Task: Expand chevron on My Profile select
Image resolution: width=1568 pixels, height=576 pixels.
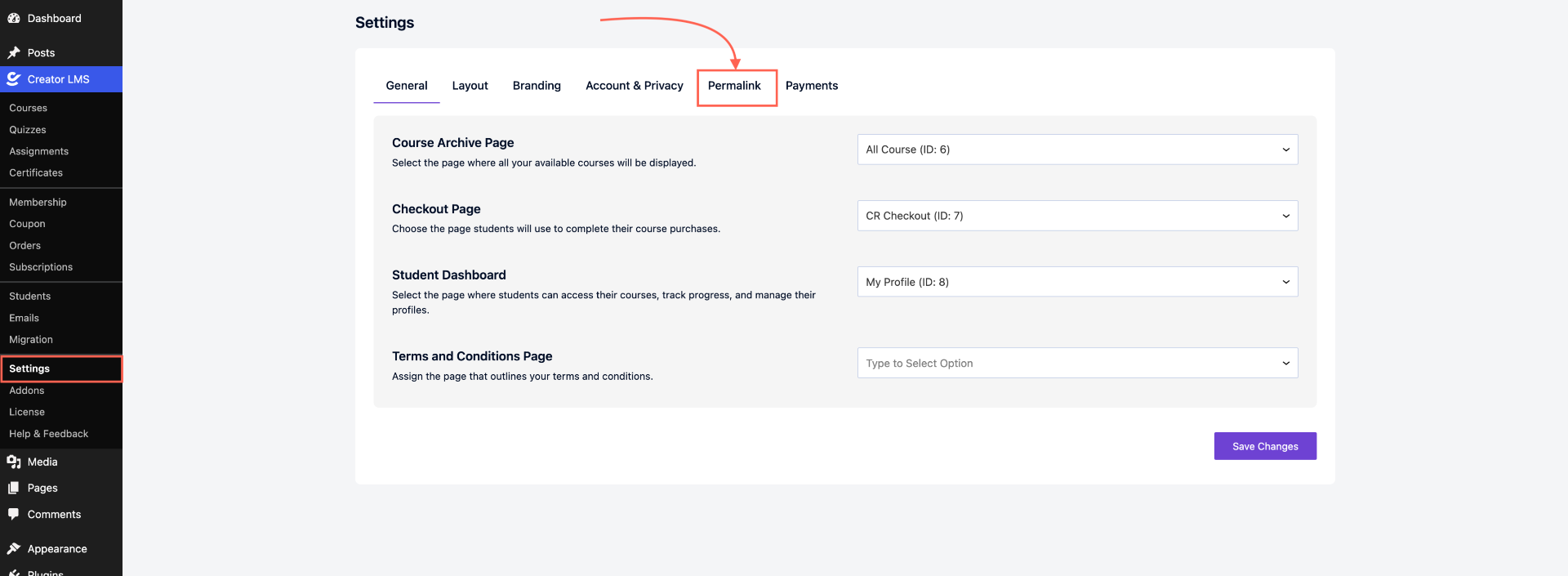Action: [1285, 282]
